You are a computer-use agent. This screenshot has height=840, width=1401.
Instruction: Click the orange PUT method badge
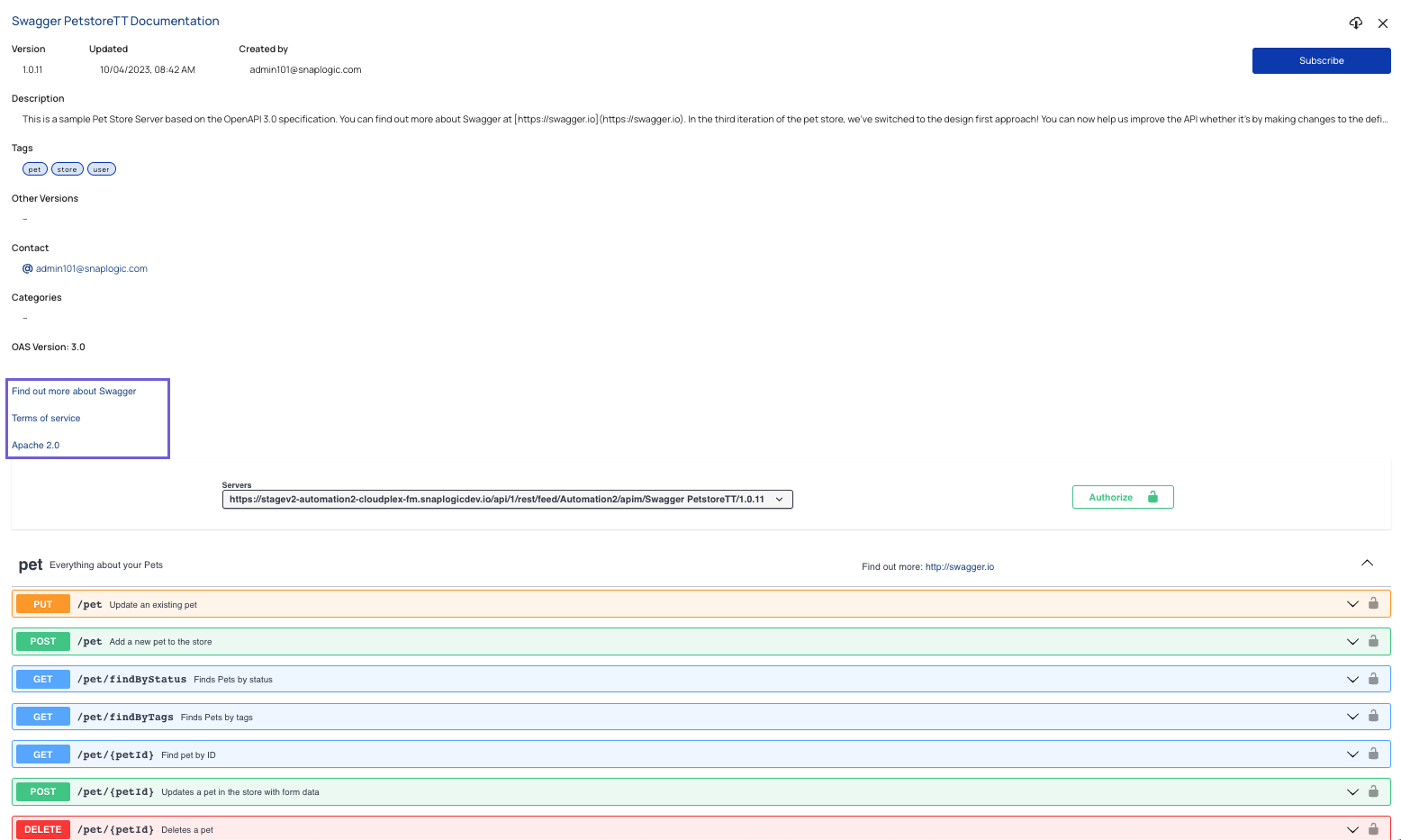pyautogui.click(x=43, y=604)
